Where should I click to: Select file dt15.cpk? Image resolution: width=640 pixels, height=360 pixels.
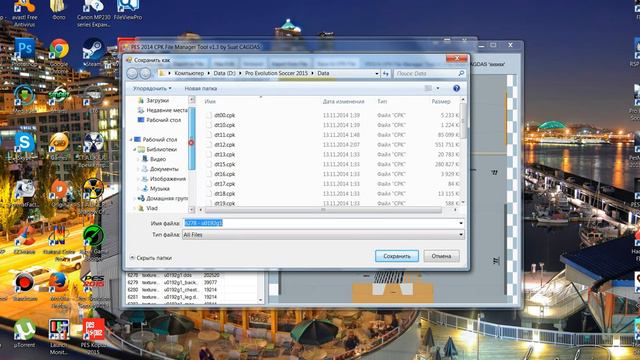click(224, 164)
